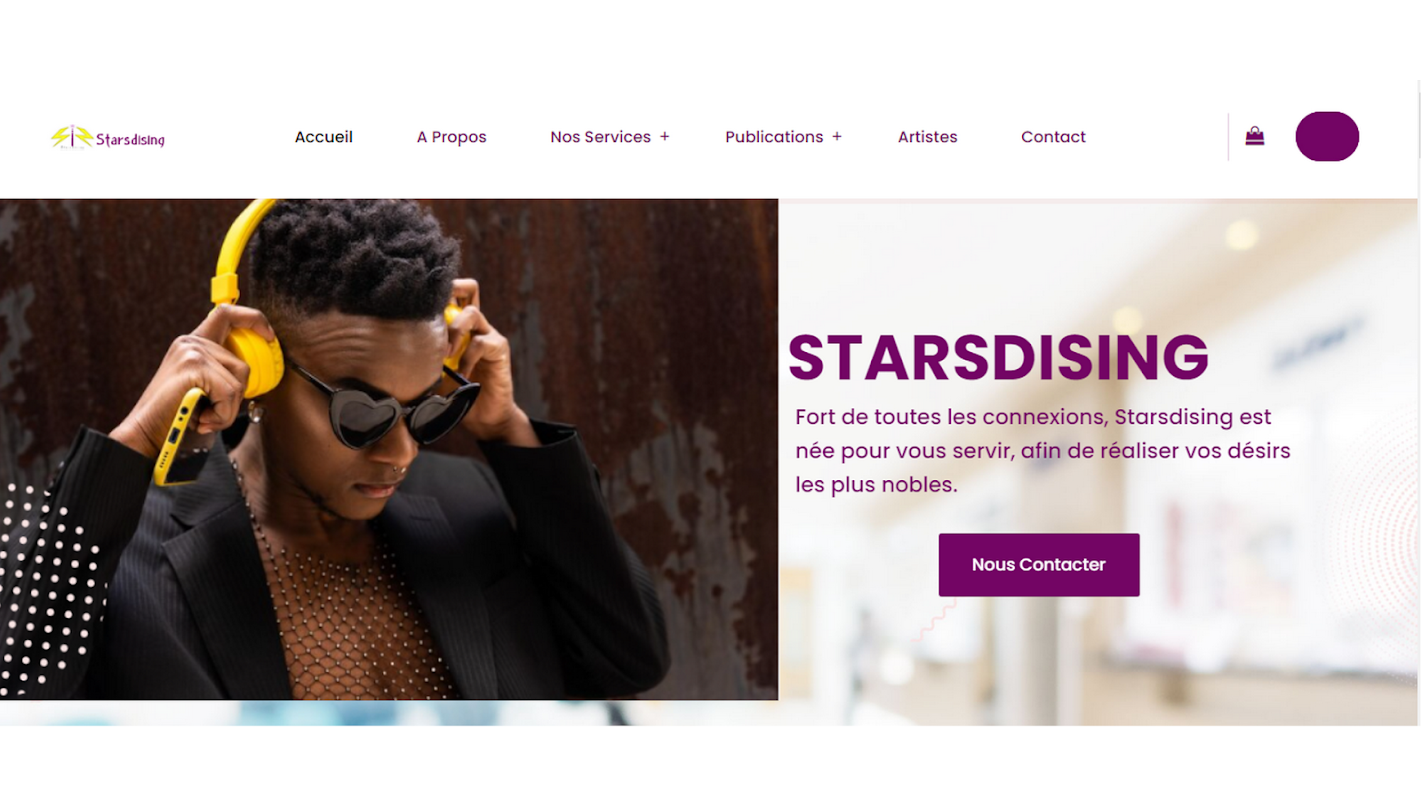Expand the plus beside Publications
Viewport: 1422px width, 800px height.
[x=837, y=137]
